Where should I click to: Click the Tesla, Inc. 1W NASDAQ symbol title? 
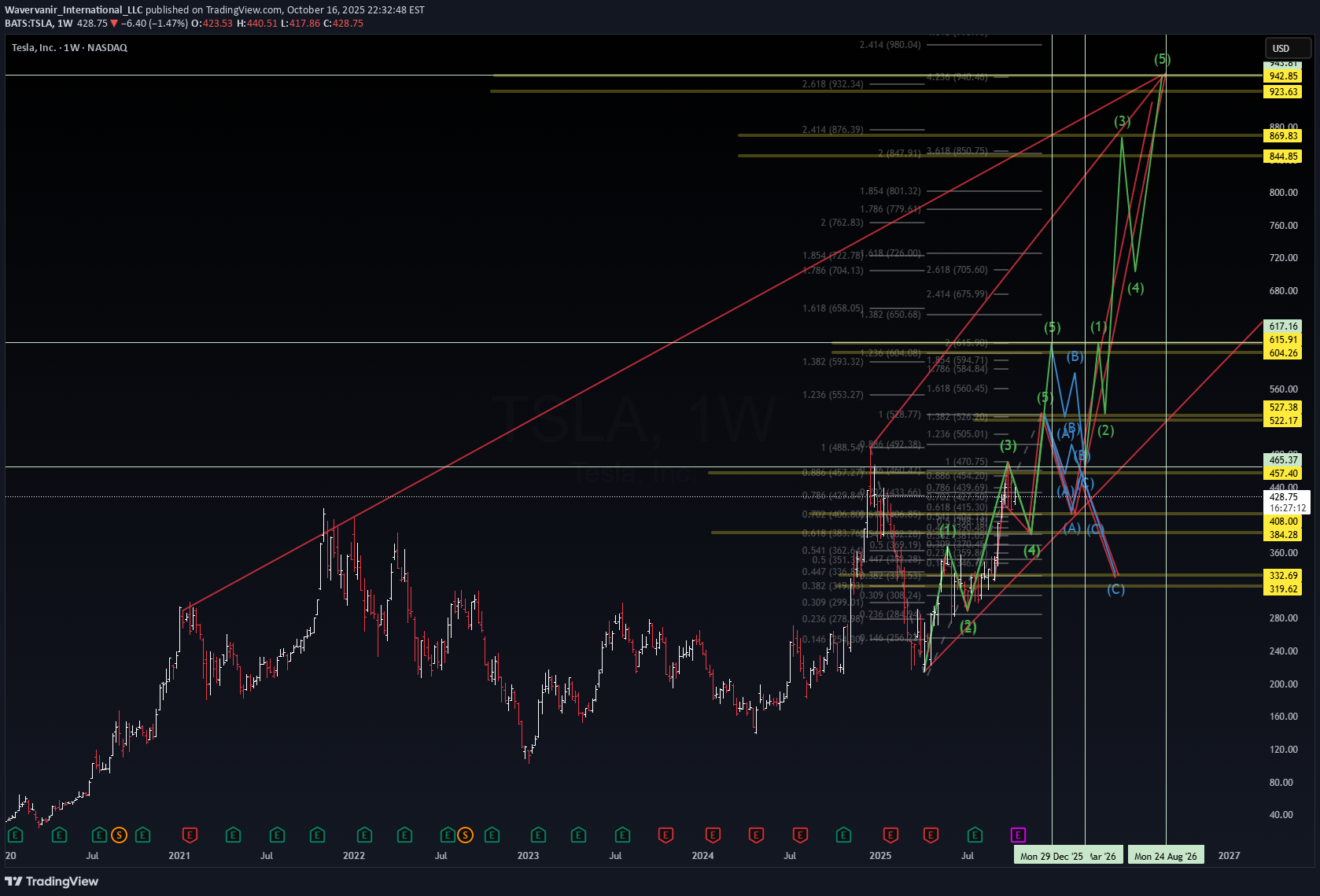pyautogui.click(x=69, y=48)
